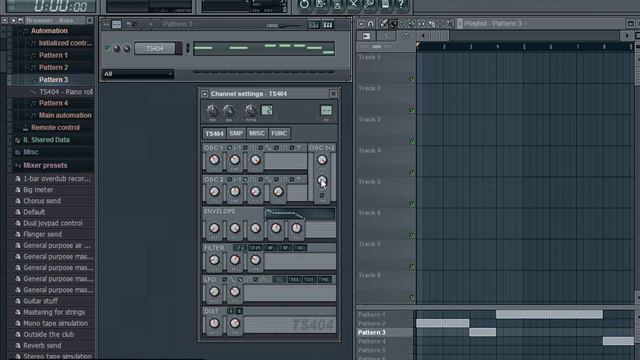The width and height of the screenshot is (640, 360).
Task: Click the channel pan knob in step sequencer
Action: pos(117,49)
